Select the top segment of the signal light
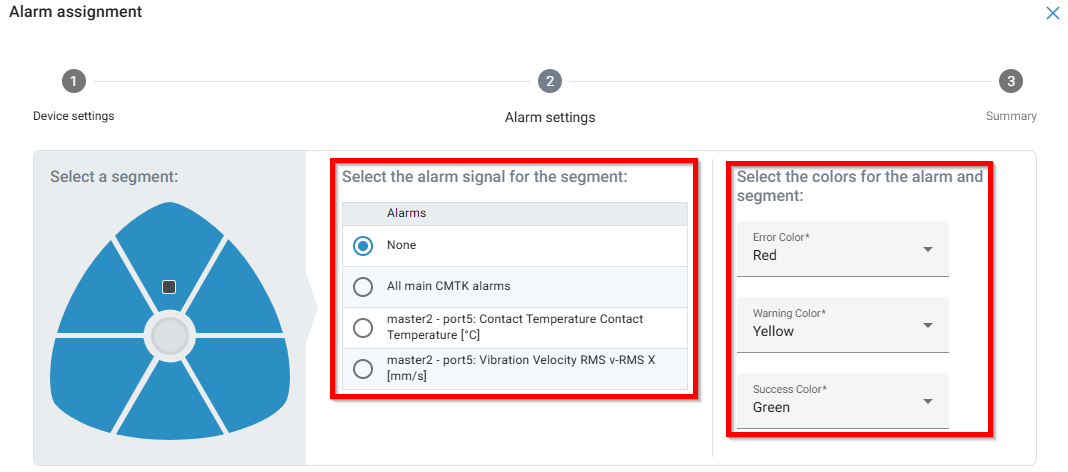The height and width of the screenshot is (472, 1068). click(x=170, y=250)
